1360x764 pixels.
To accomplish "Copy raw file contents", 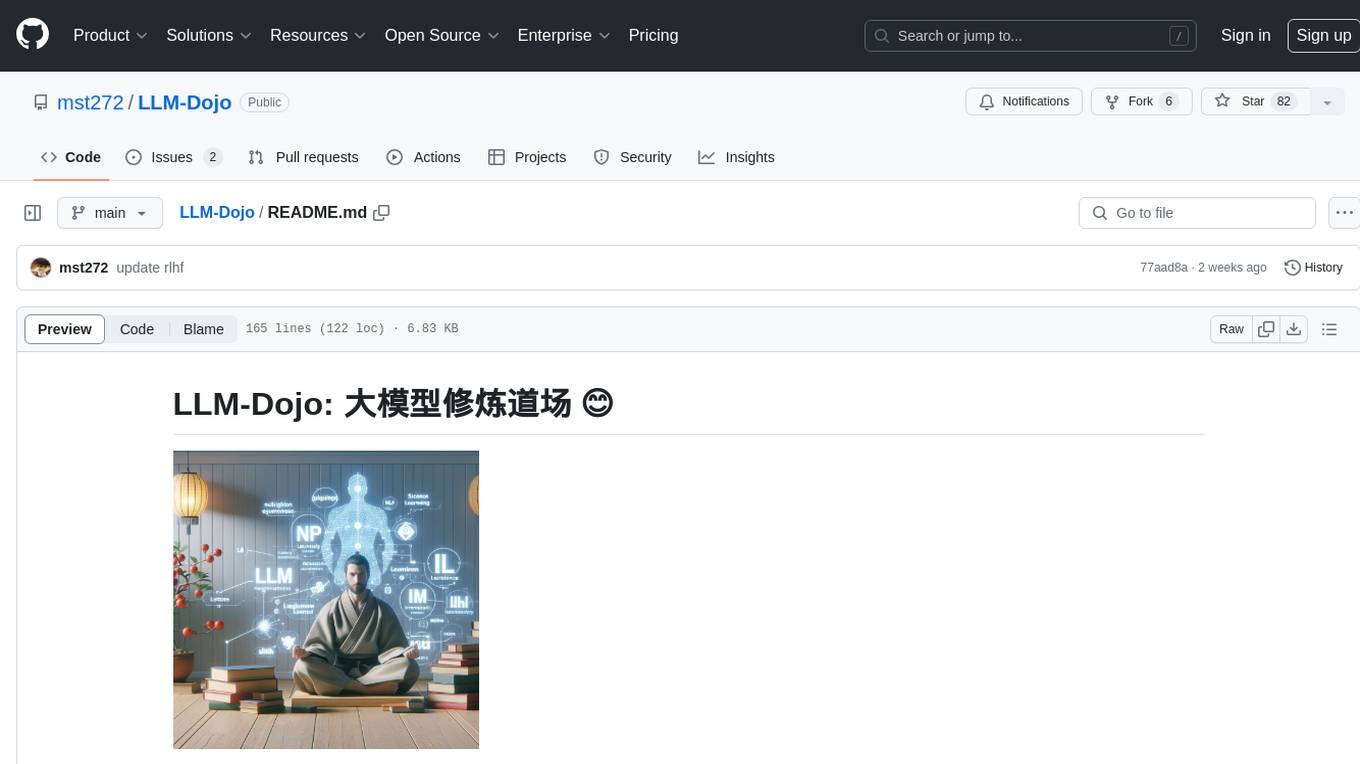I will coord(1266,329).
